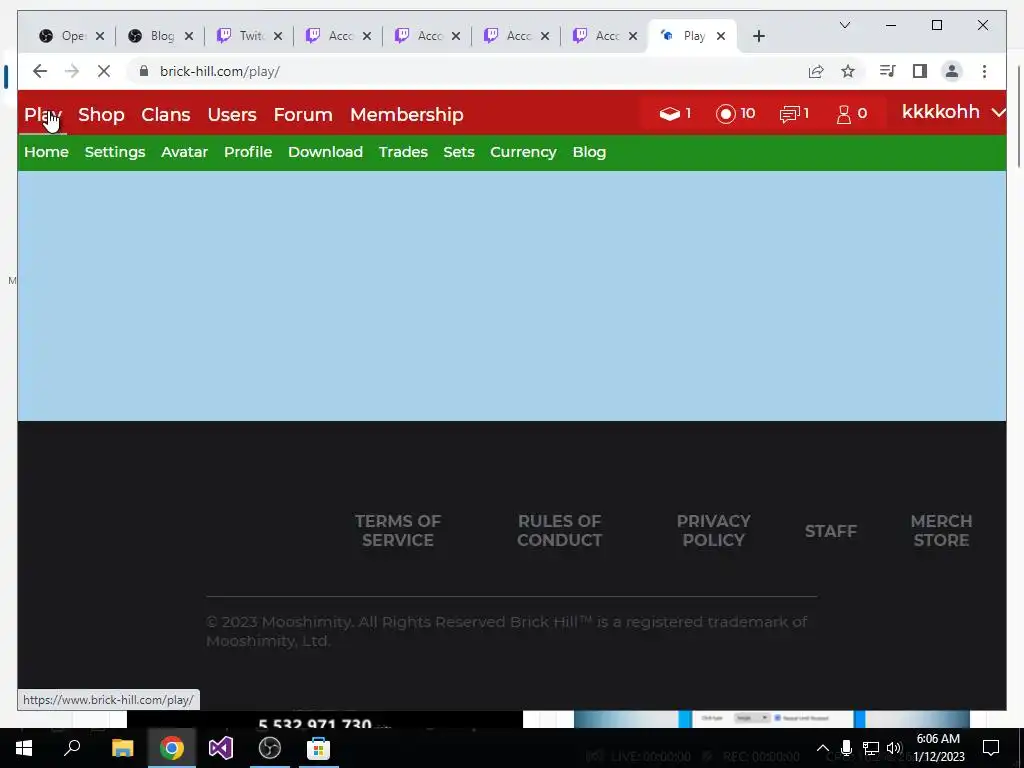This screenshot has width=1024, height=768.
Task: Open OBS Studio from taskbar
Action: (270, 748)
